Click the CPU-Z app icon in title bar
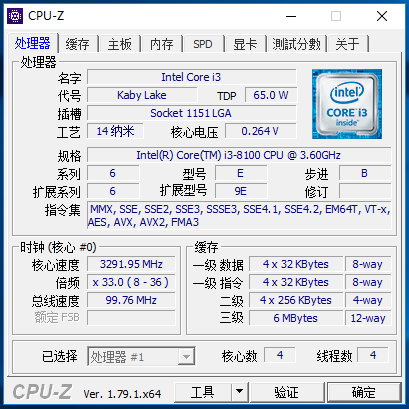409x409 pixels. pos(15,16)
